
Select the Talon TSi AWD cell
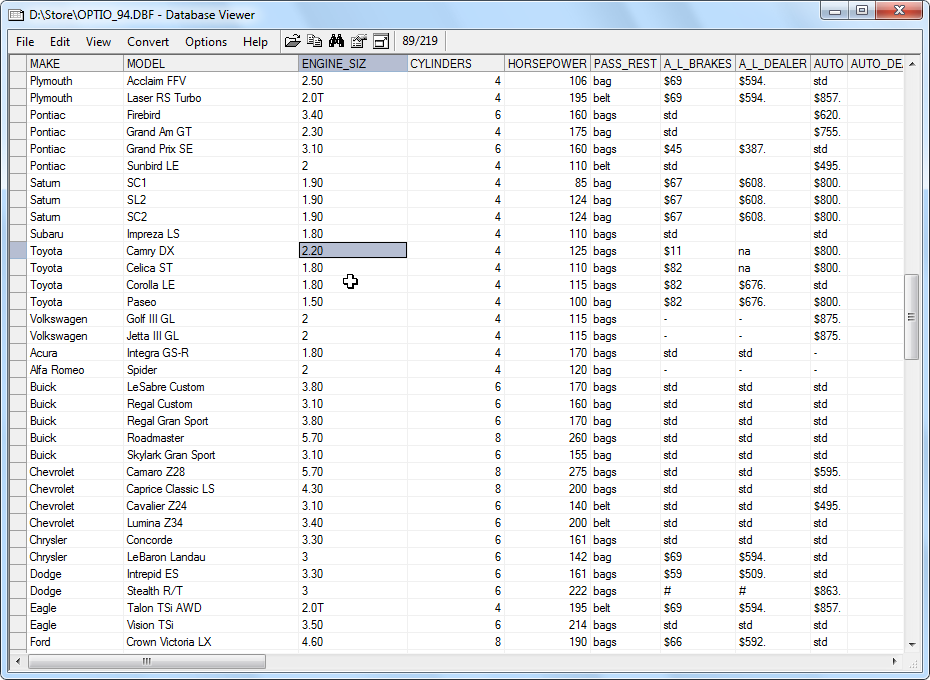211,608
